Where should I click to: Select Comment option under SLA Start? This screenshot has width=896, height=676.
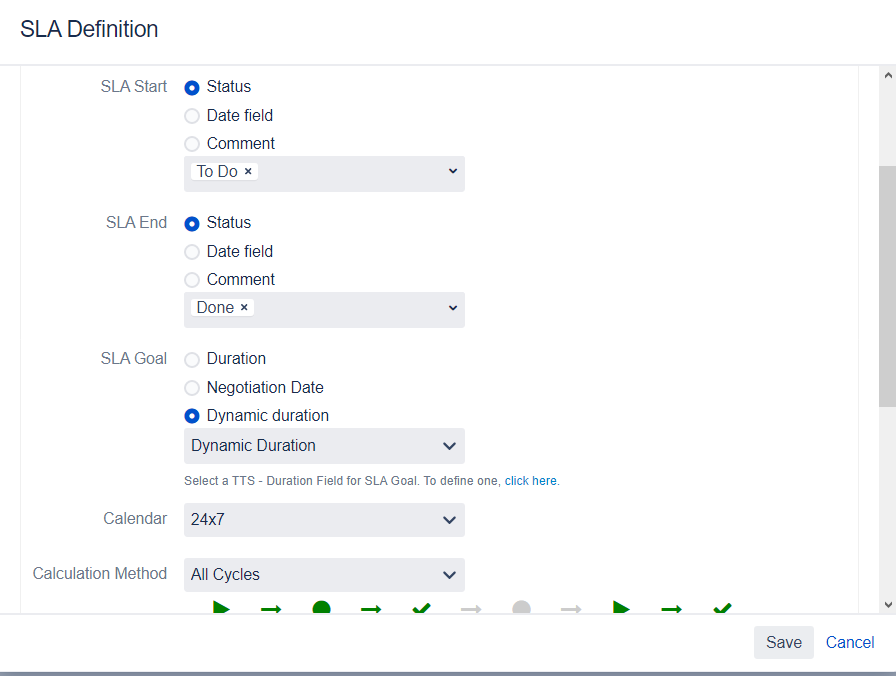191,144
